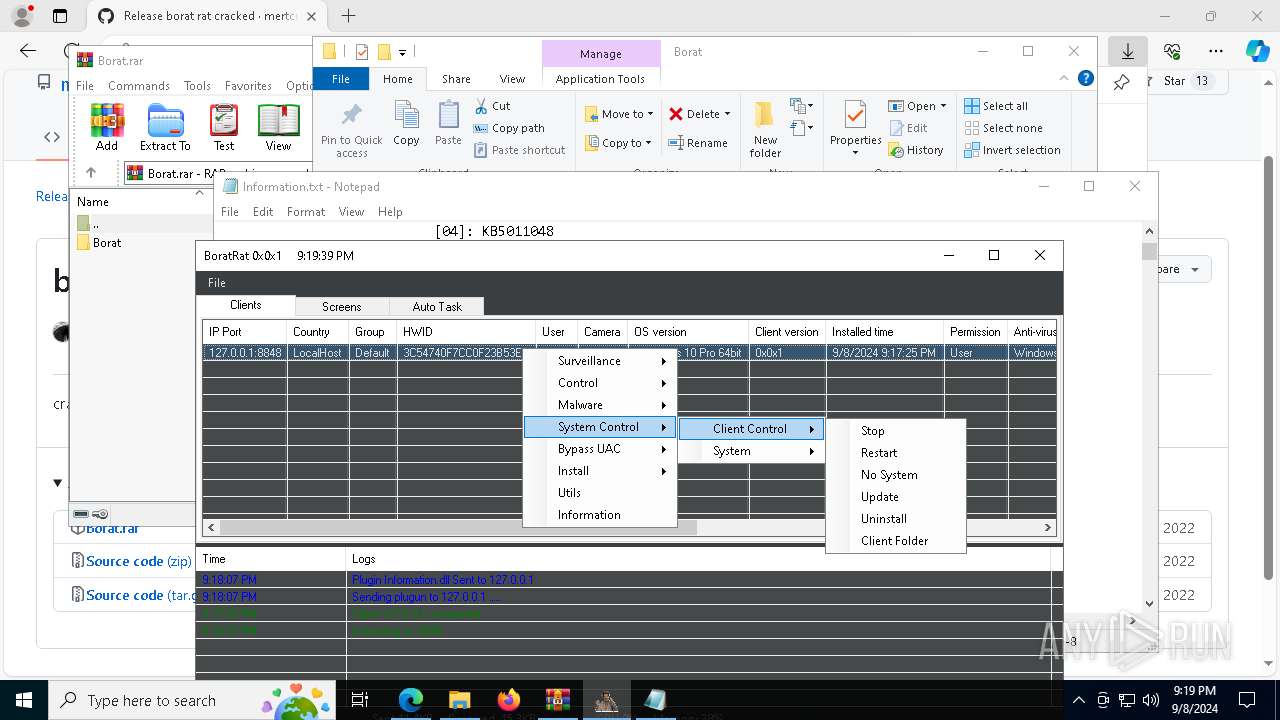
Task: Open the Copy to dropdown
Action: coord(619,143)
